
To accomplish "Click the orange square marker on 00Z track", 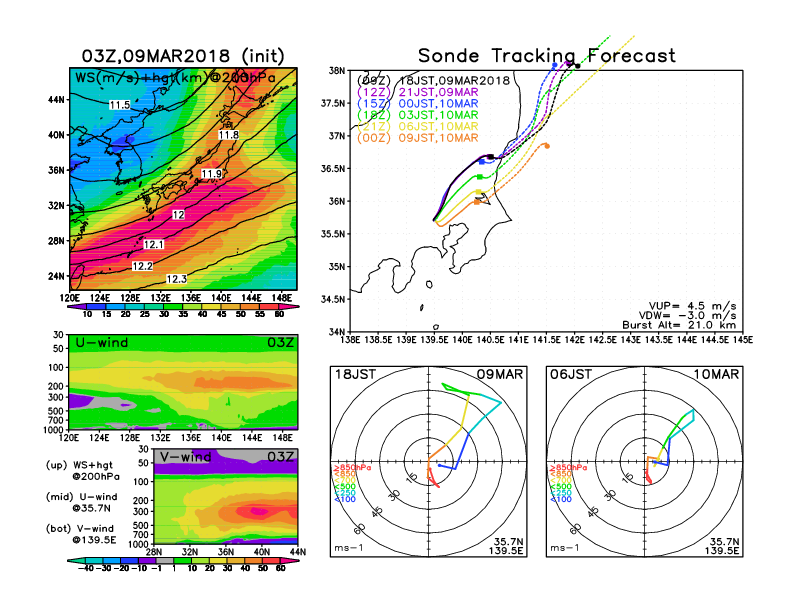I will [x=477, y=202].
